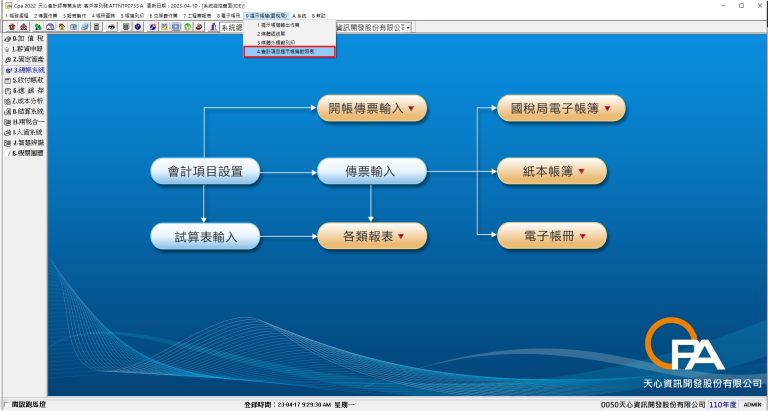The width and height of the screenshot is (768, 411).
Task: Click the first toolbar icon on the left
Action: coord(10,27)
